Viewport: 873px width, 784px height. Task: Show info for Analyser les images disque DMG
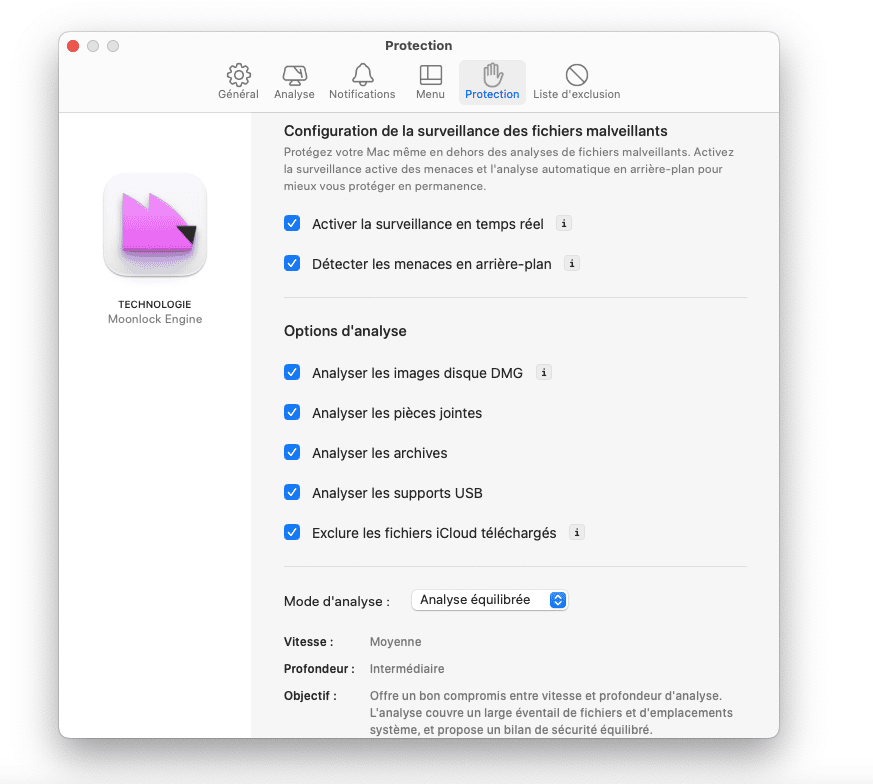tap(543, 373)
